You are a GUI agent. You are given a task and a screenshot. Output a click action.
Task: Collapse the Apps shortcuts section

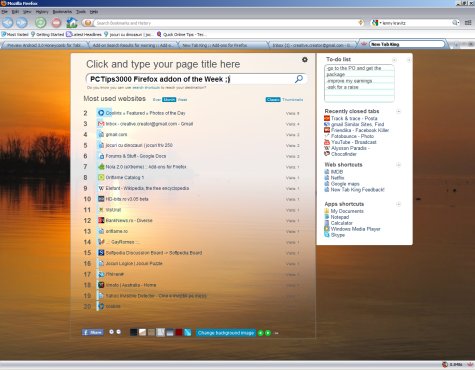click(398, 204)
